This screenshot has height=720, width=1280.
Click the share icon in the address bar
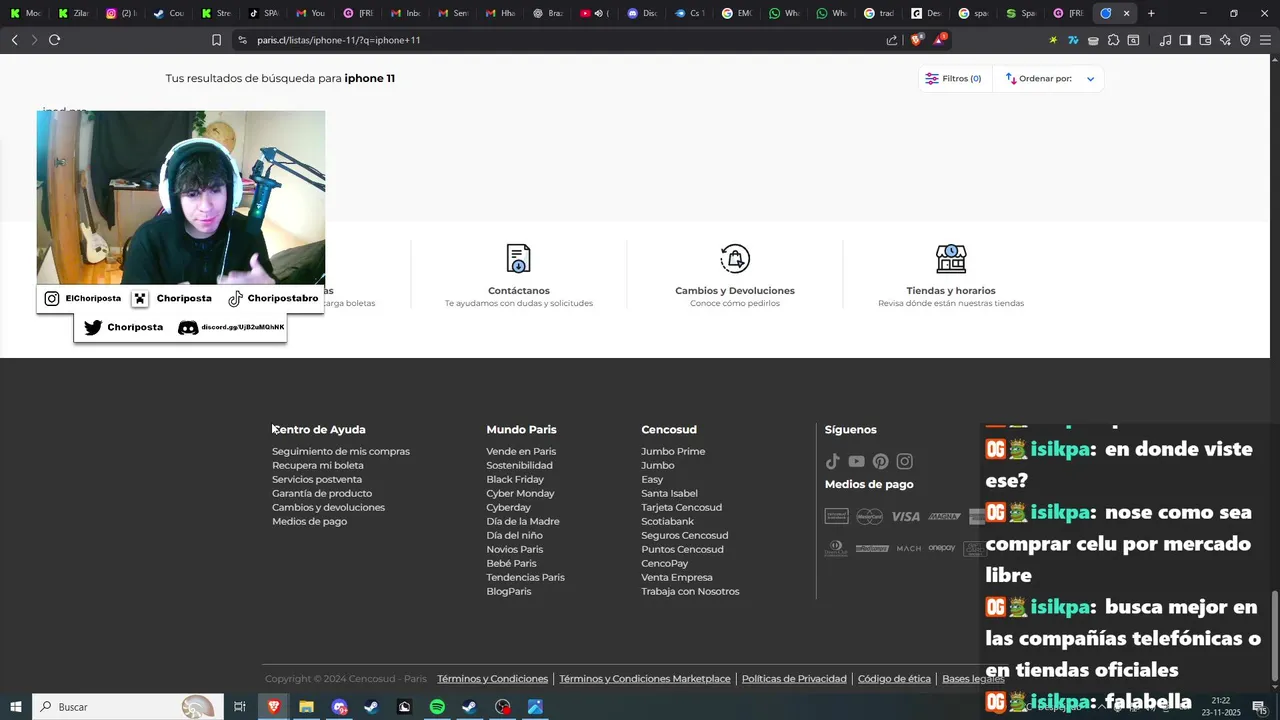point(892,40)
